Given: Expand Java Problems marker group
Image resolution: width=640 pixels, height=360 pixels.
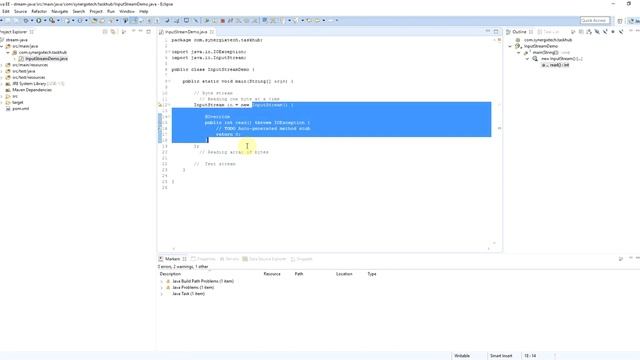Looking at the screenshot, I should click(162, 288).
